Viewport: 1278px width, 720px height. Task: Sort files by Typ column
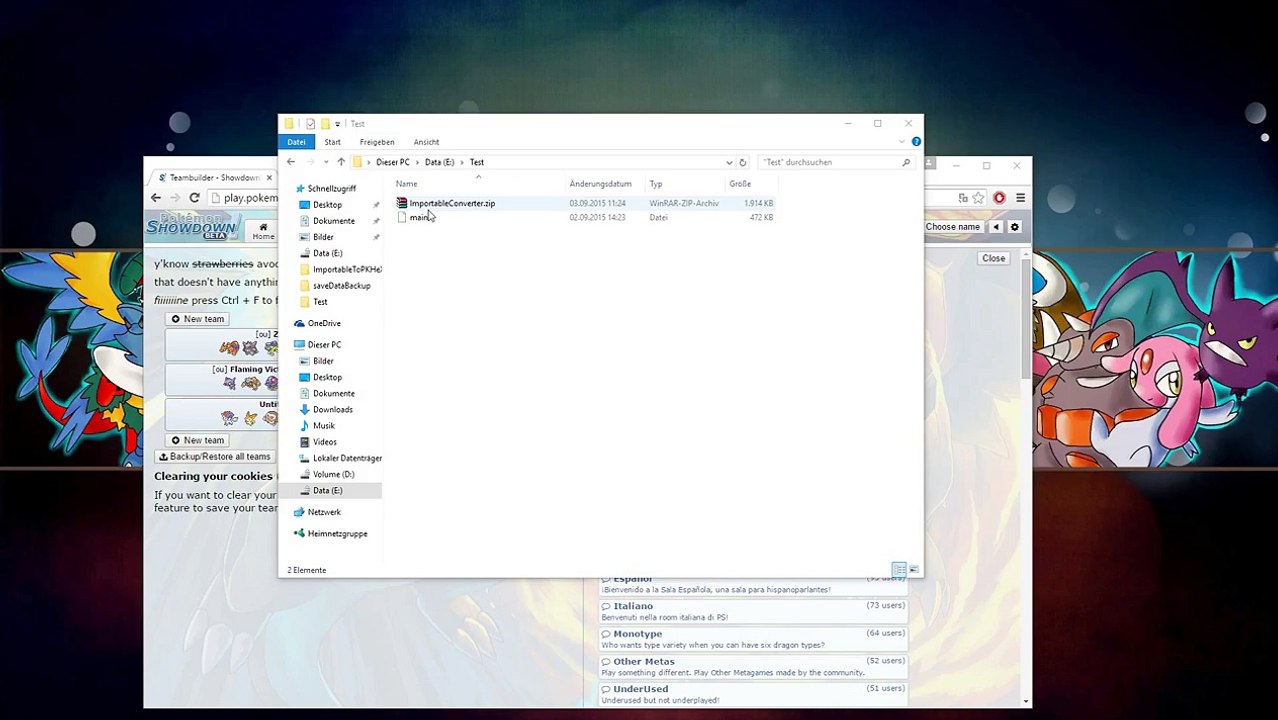pos(656,184)
